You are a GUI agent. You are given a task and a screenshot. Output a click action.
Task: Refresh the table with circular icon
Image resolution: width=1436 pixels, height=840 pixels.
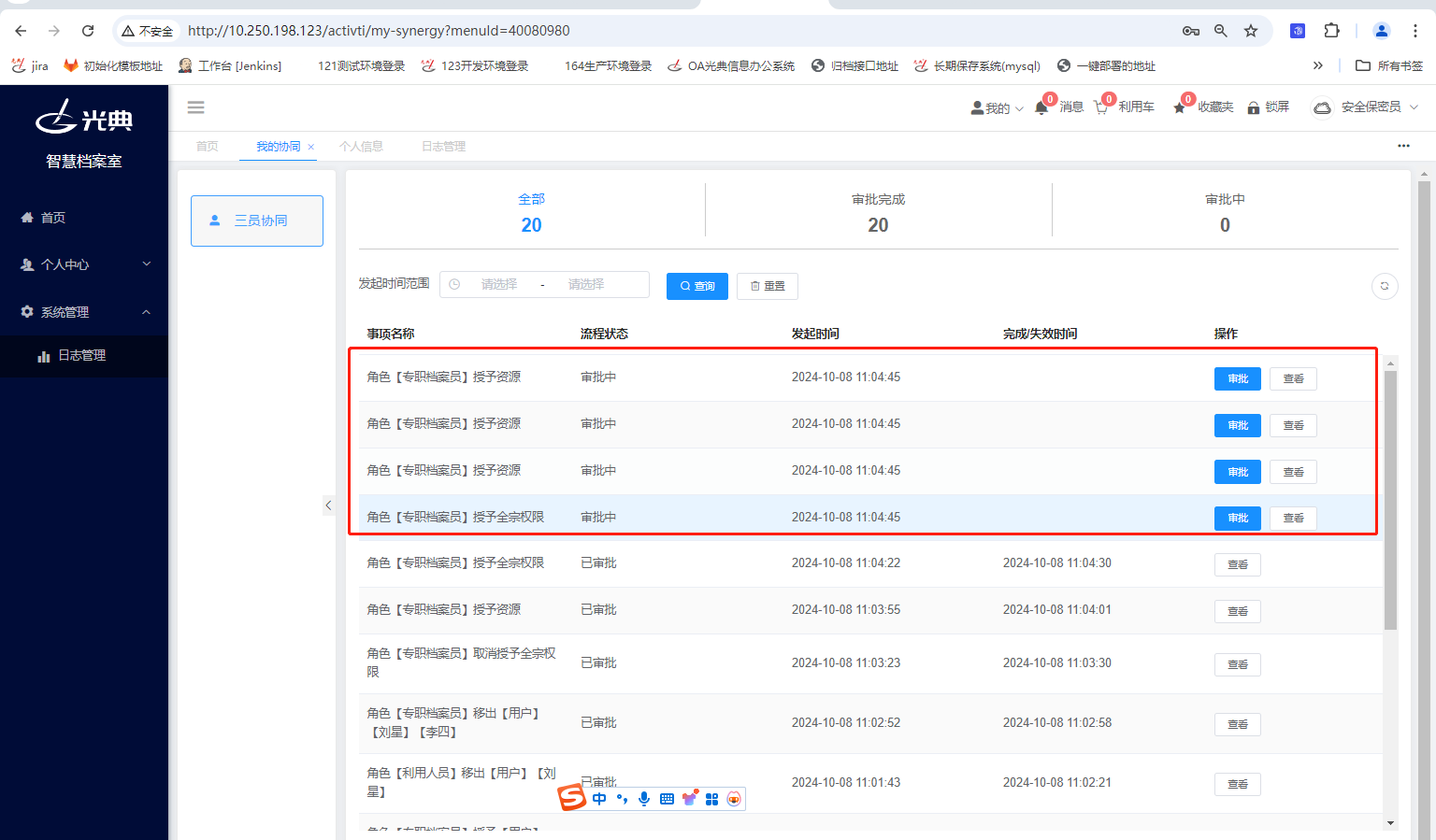[x=1385, y=286]
